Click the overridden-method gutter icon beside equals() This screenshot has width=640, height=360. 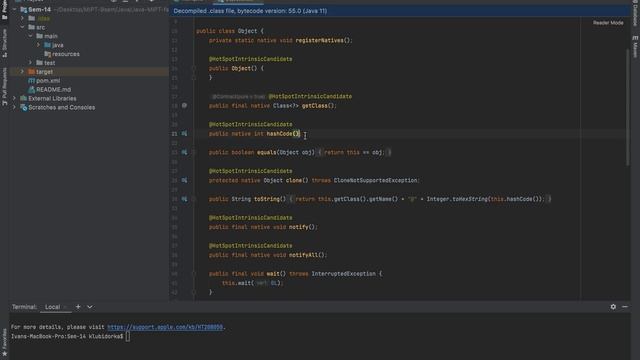[x=184, y=152]
